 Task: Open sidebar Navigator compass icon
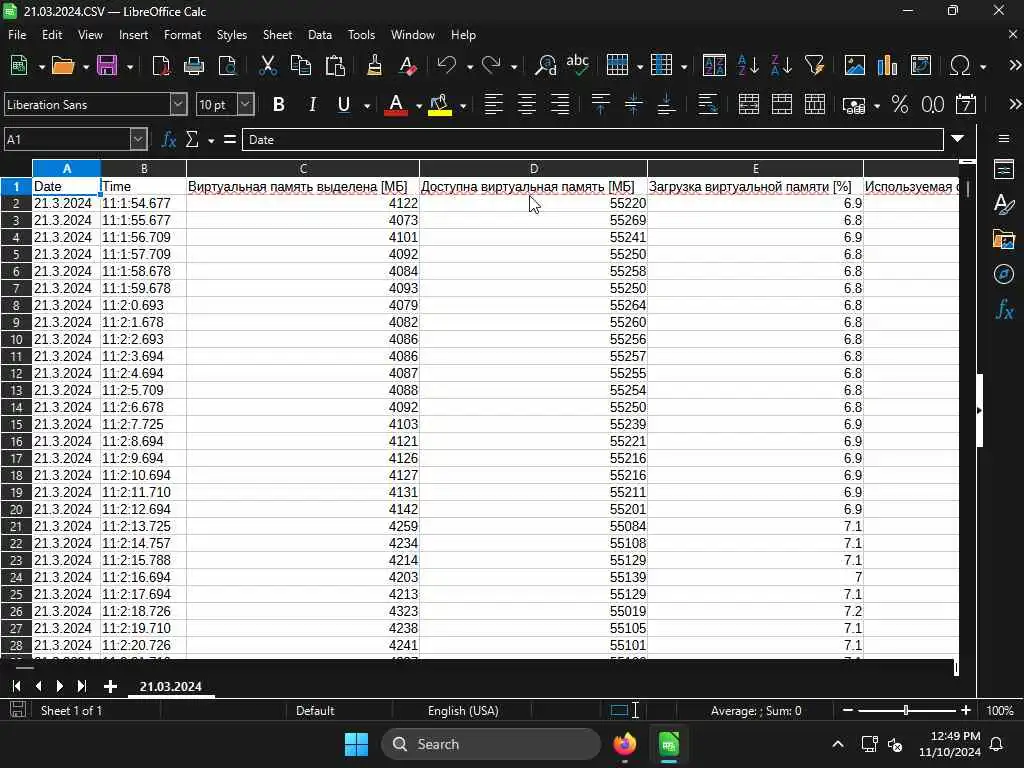[1004, 274]
